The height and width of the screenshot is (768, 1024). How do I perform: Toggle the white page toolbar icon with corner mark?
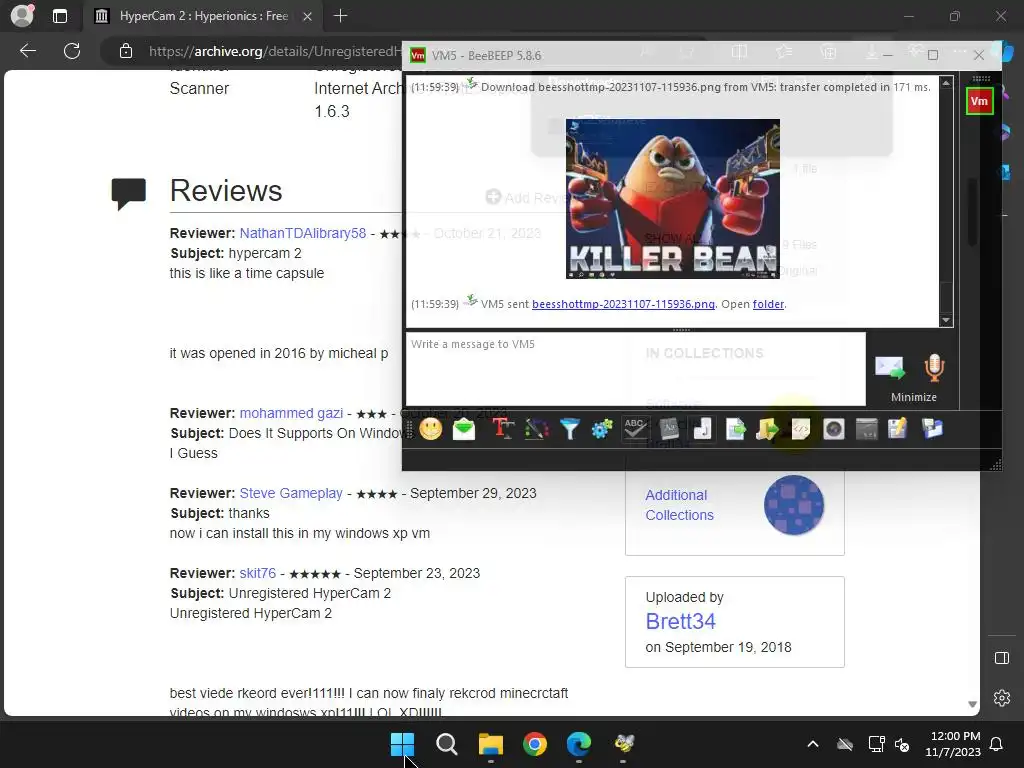(x=703, y=429)
